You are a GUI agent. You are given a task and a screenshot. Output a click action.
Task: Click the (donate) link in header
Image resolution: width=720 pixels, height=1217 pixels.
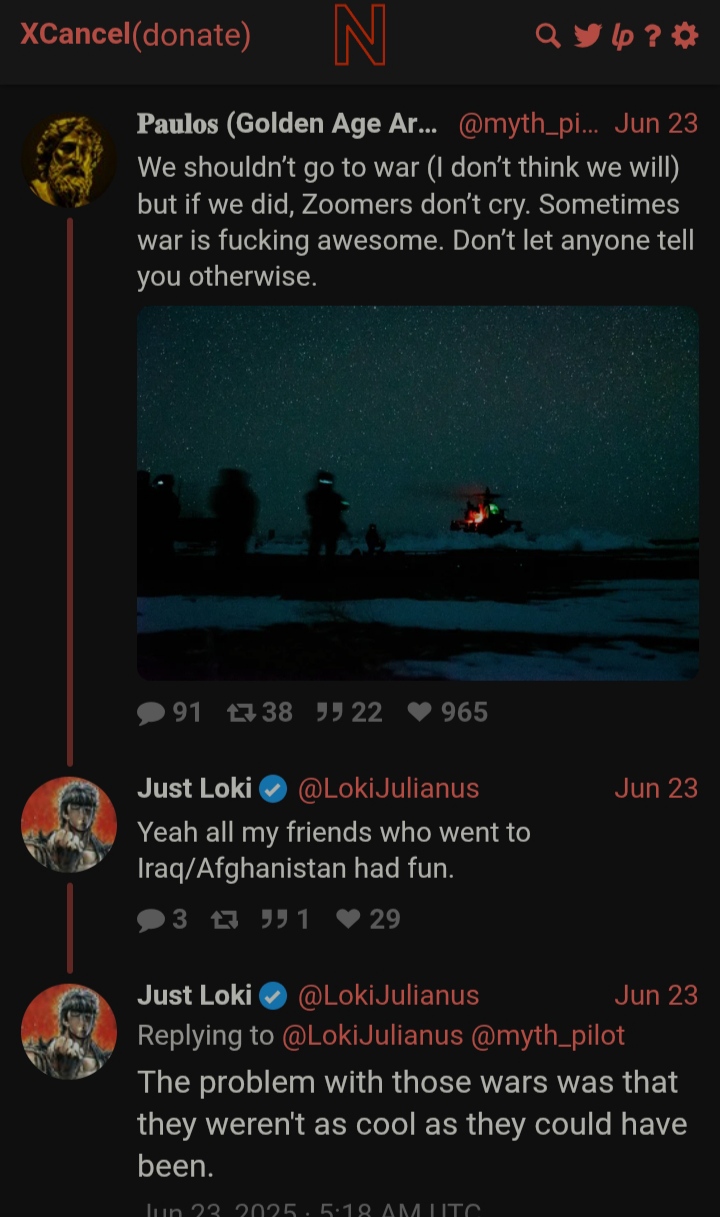click(191, 35)
